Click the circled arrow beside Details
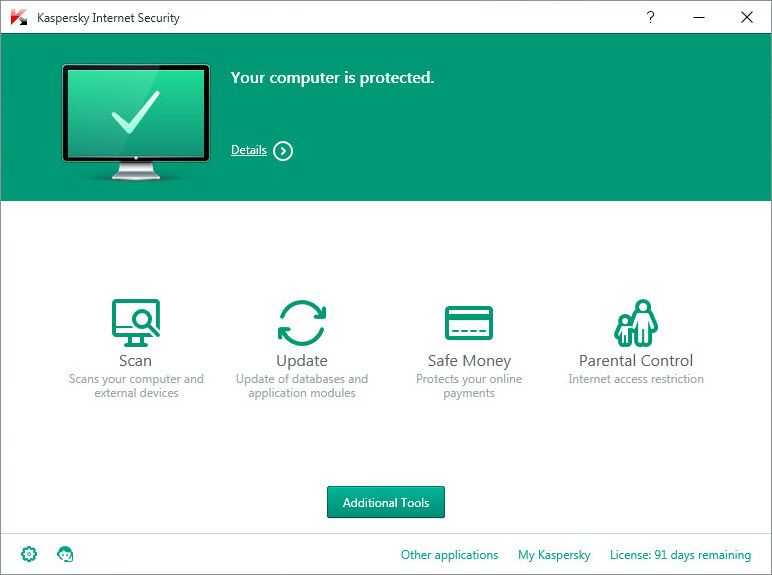 (x=283, y=151)
